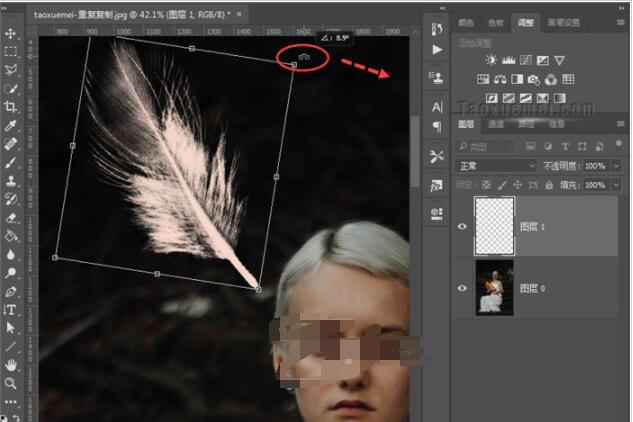
Task: Select the Rectangular Marquee tool
Action: (x=10, y=51)
